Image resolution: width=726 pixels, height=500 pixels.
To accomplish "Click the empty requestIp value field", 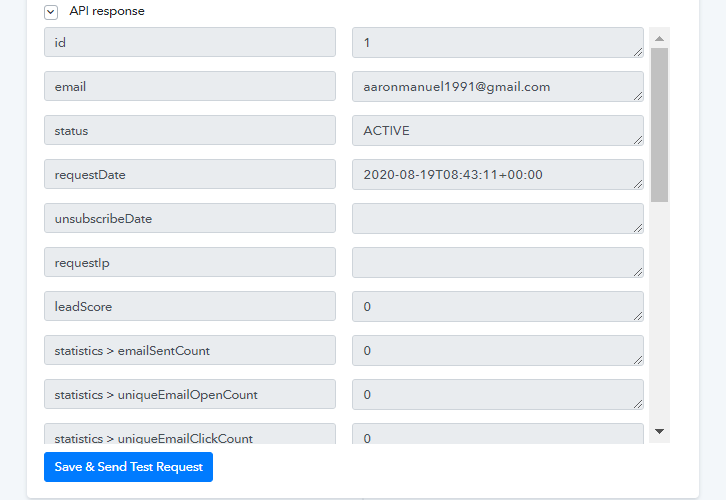I will tap(498, 262).
